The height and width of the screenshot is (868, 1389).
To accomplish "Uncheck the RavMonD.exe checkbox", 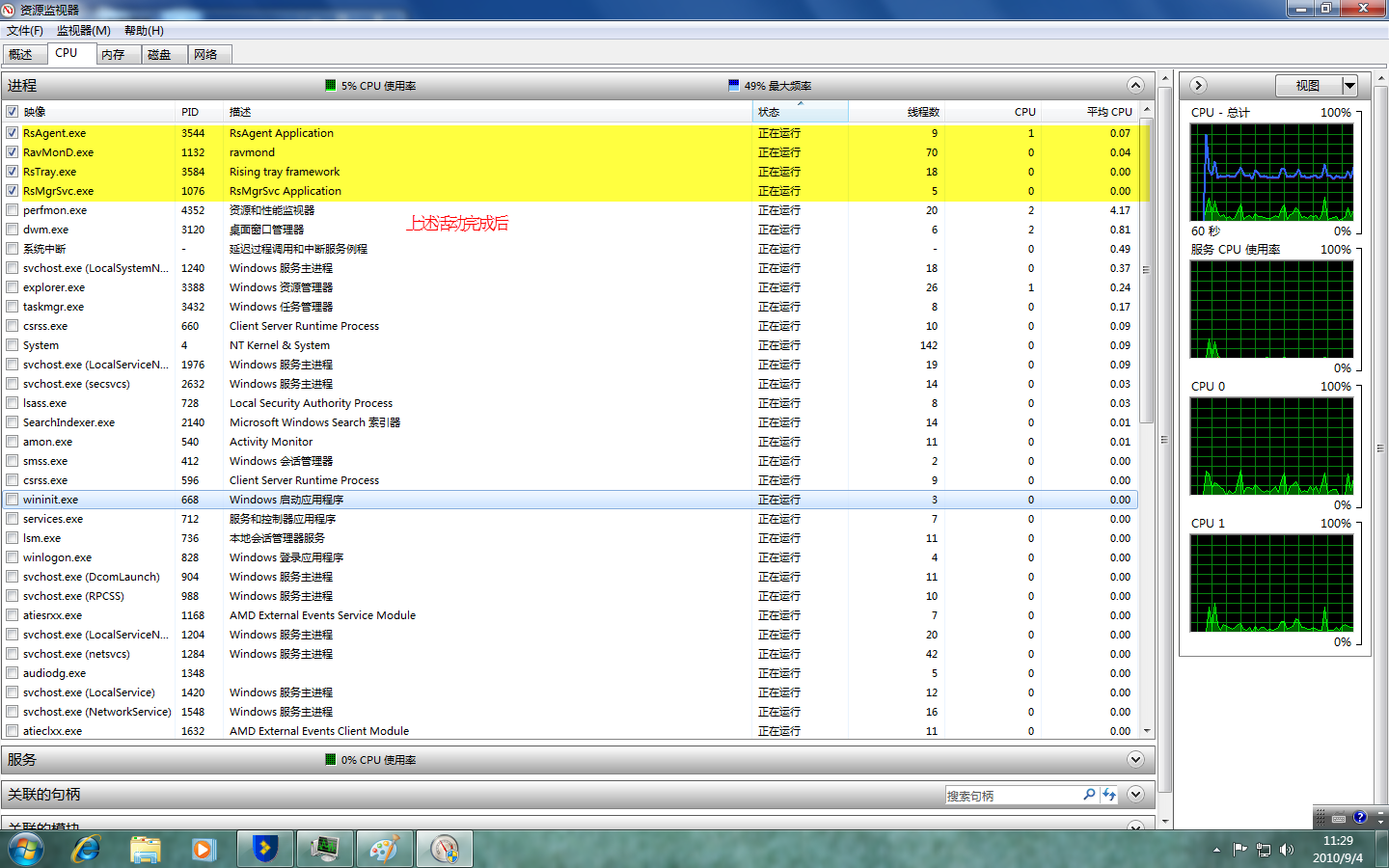I will click(x=13, y=152).
